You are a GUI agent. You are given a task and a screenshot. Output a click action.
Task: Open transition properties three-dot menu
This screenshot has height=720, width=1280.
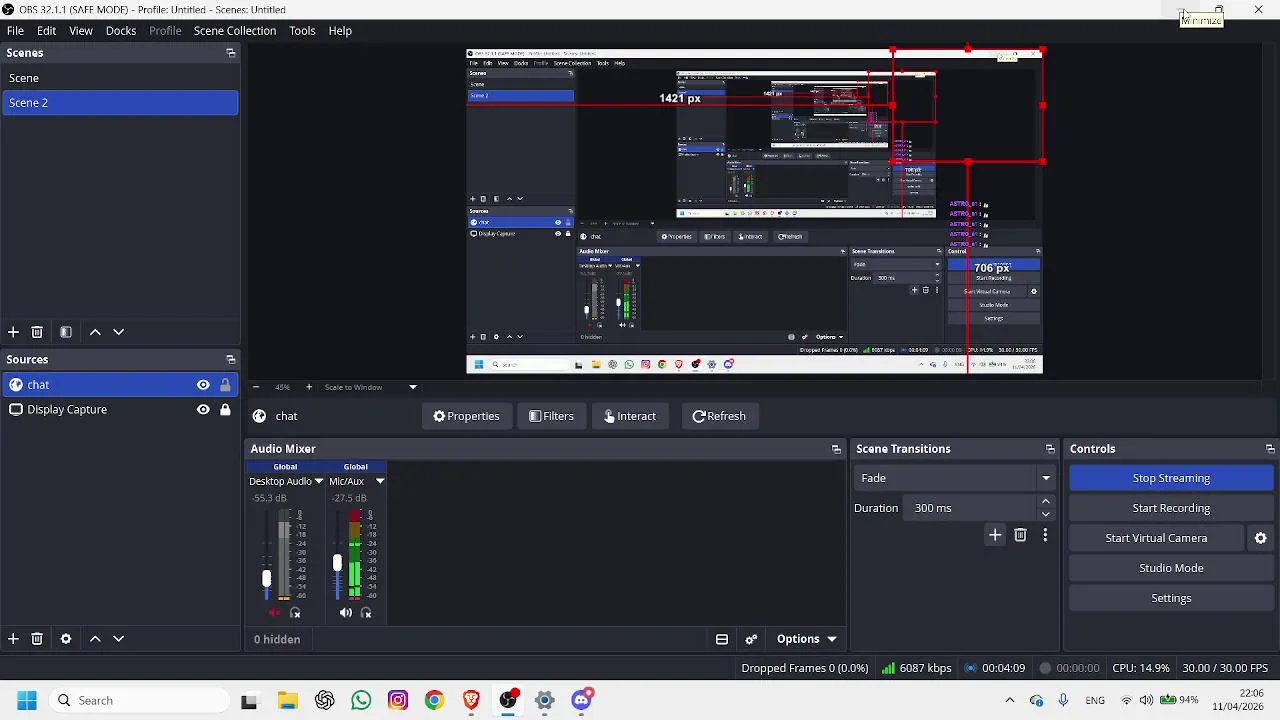(1045, 536)
